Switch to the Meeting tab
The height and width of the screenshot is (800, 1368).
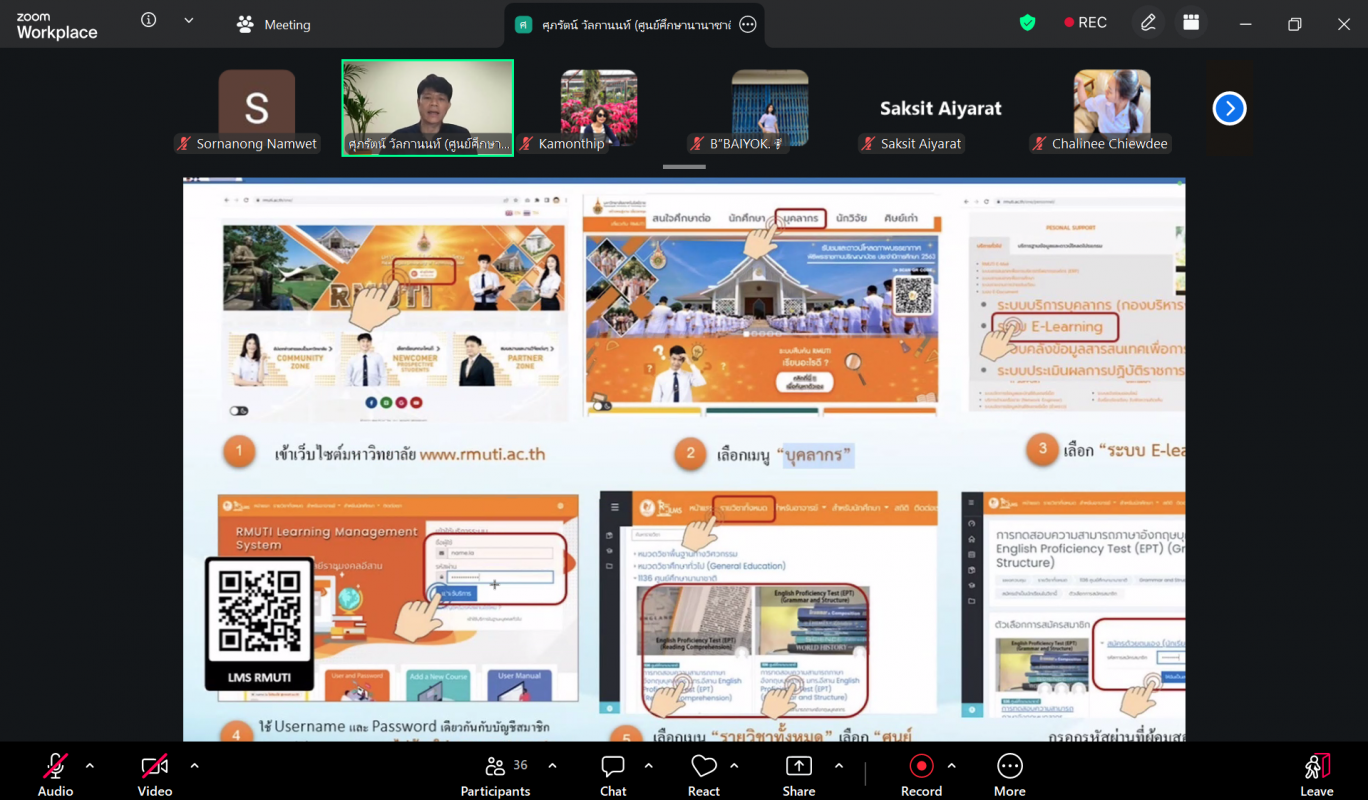pos(273,24)
